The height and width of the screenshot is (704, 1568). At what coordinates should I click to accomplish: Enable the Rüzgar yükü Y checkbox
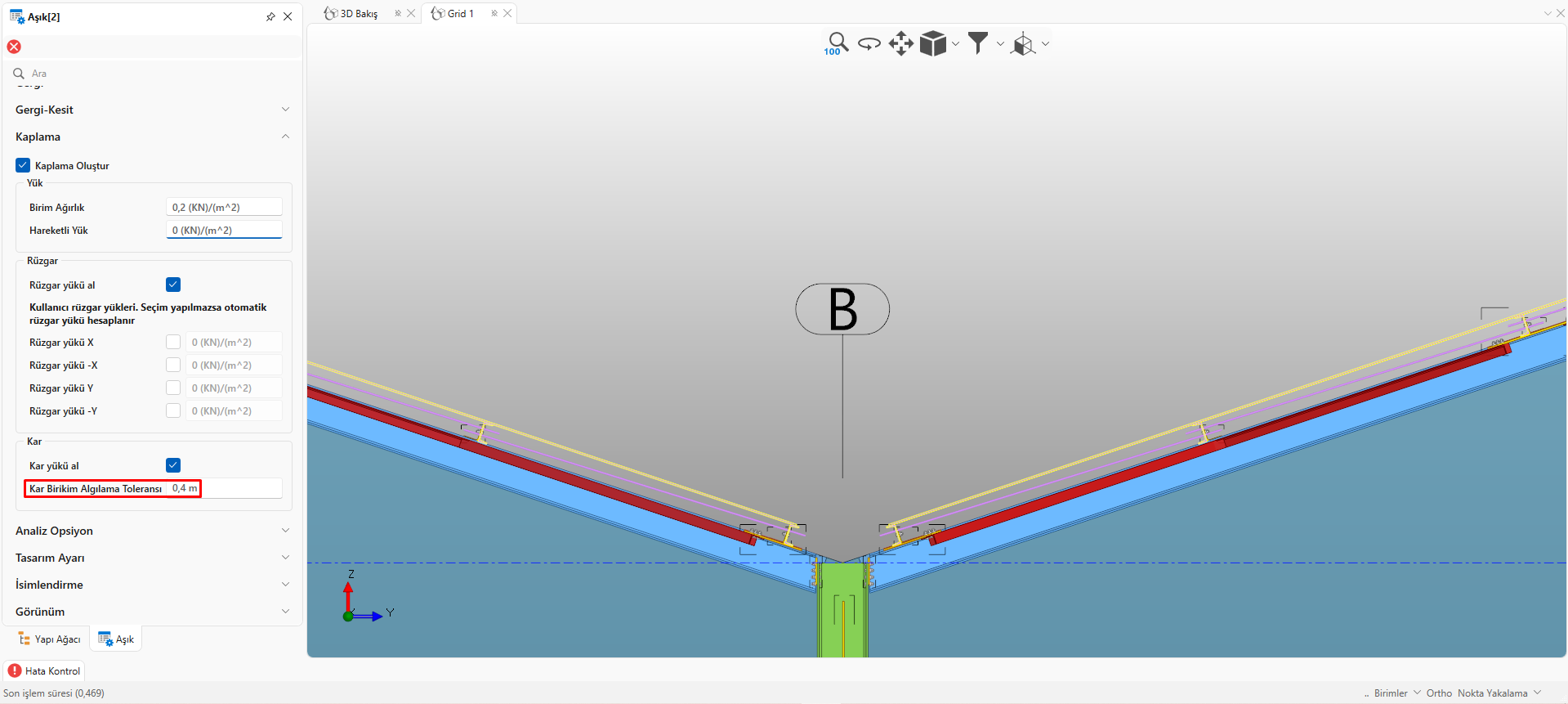point(173,388)
